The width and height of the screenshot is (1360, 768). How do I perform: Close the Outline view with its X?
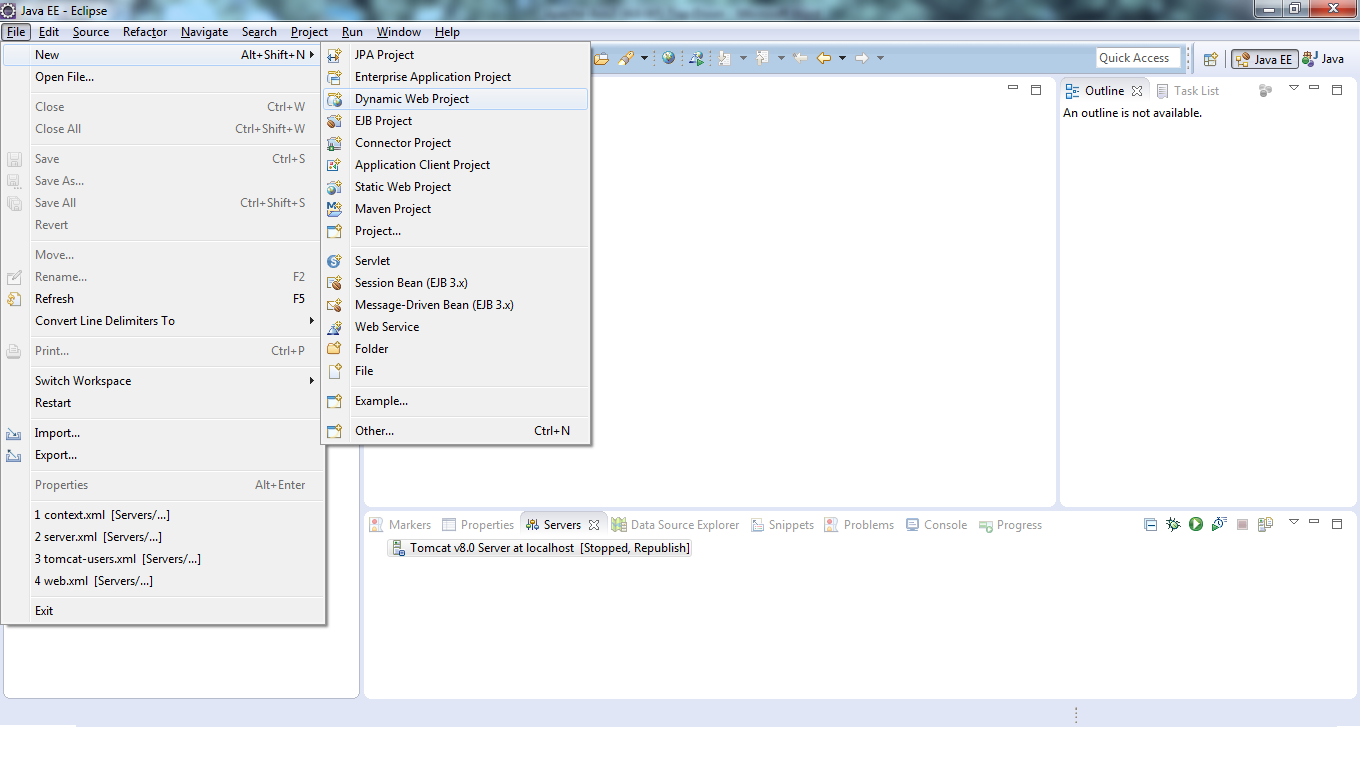pos(1137,91)
